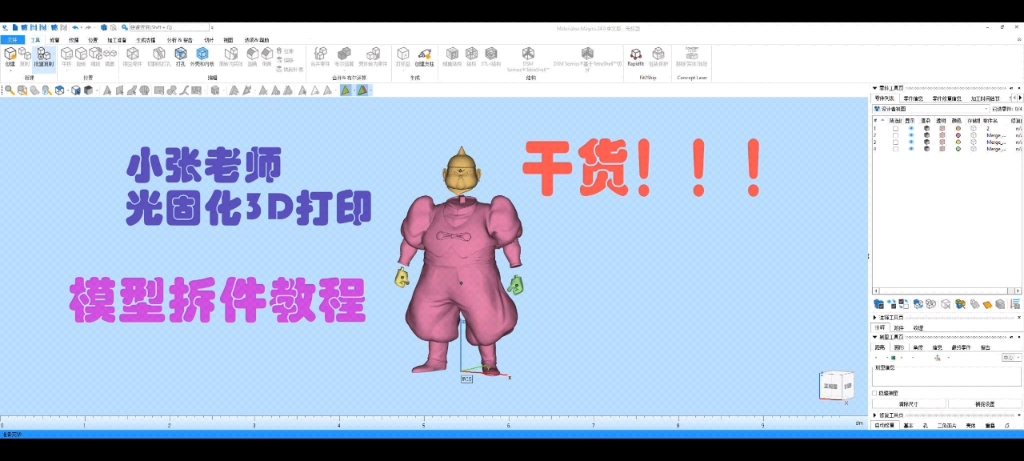Open the 设计者视图 dropdown in part list
The width and height of the screenshot is (1024, 461).
pyautogui.click(x=931, y=108)
